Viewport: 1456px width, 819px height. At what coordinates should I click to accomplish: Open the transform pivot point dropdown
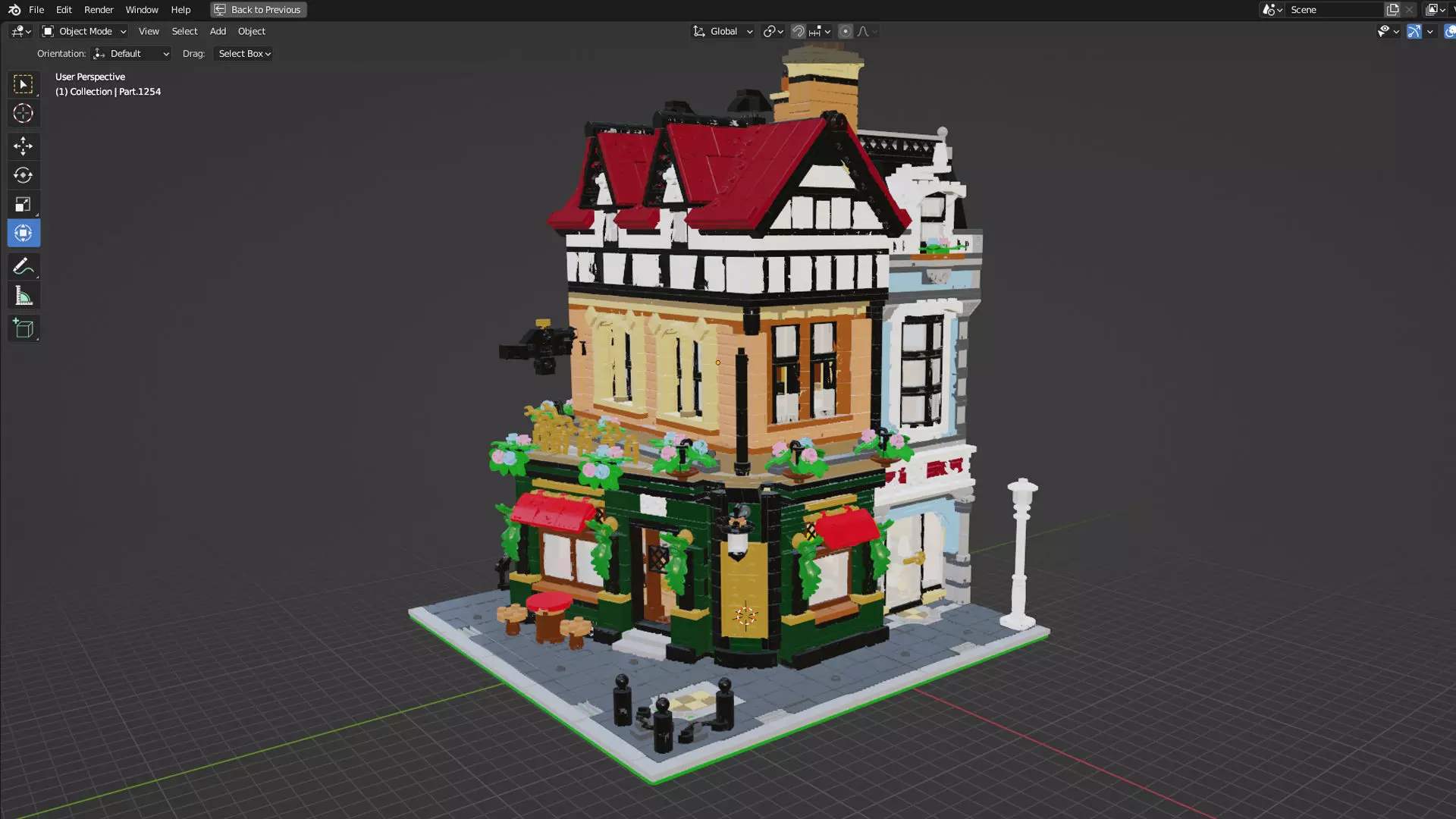coord(773,31)
